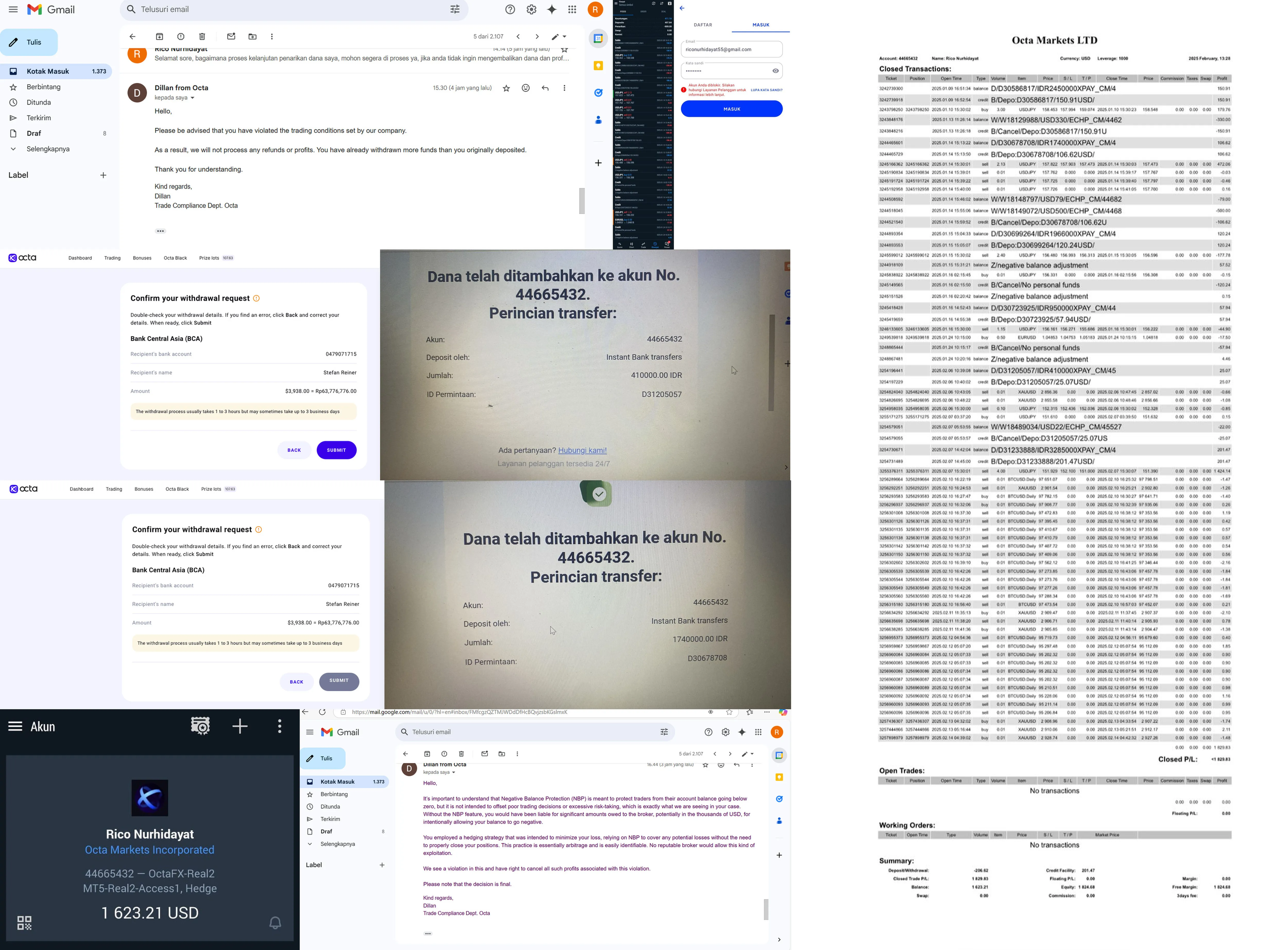Open Google apps grid in upper Gmail window

[x=572, y=9]
